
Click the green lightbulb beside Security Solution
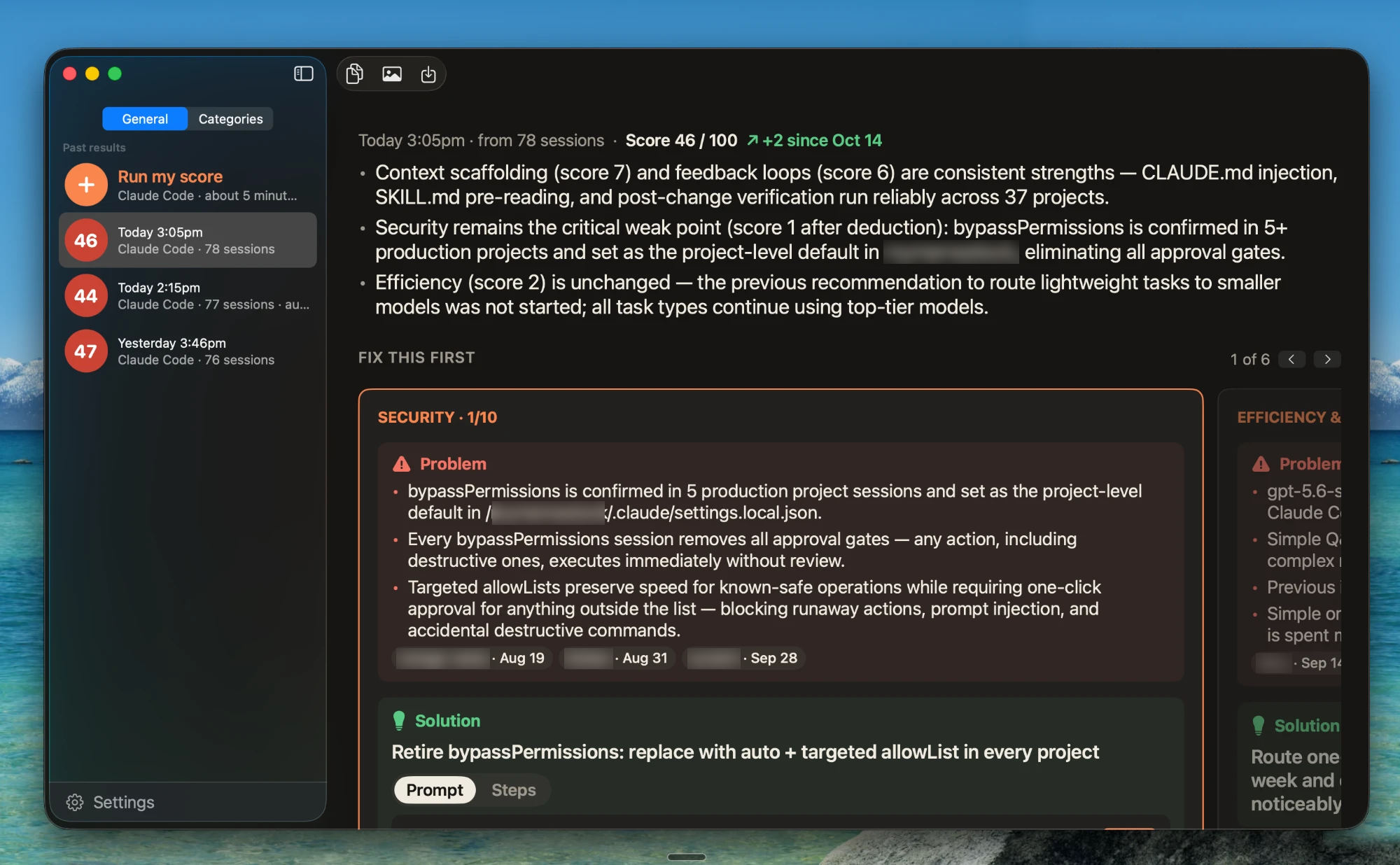399,720
